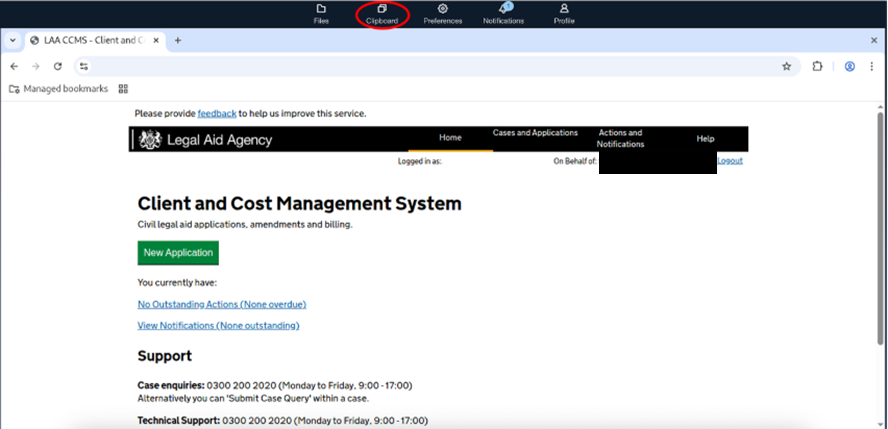Go to Cases and Applications menu

[x=535, y=133]
